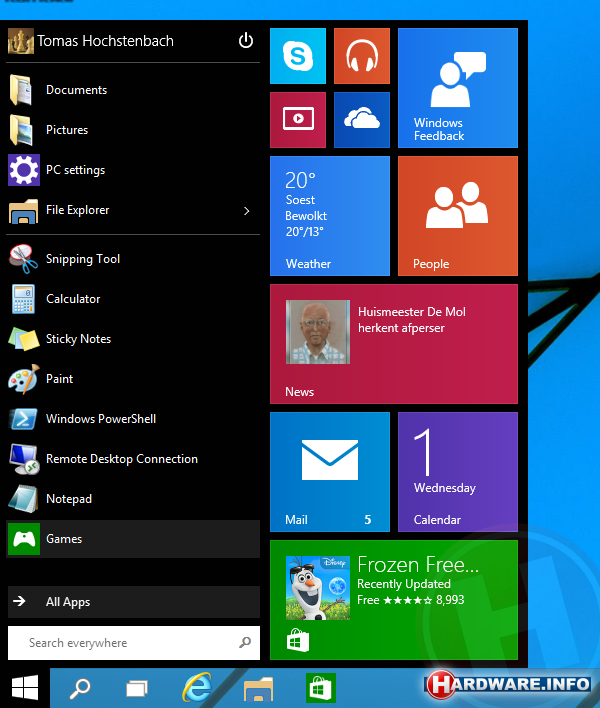Click the Paint palette icon
Viewport: 600px width, 708px height.
(24, 379)
